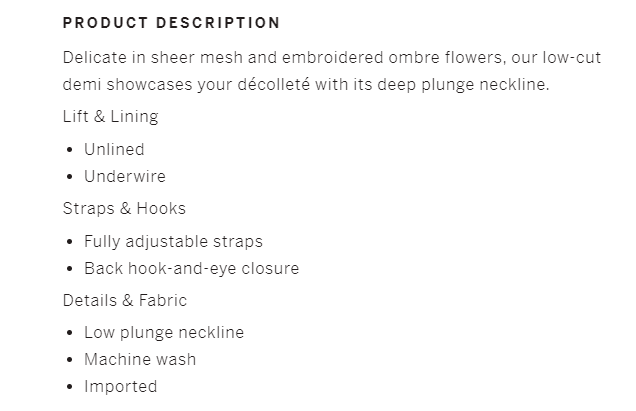This screenshot has height=411, width=636.
Task: Click the Imported list item
Action: click(120, 386)
